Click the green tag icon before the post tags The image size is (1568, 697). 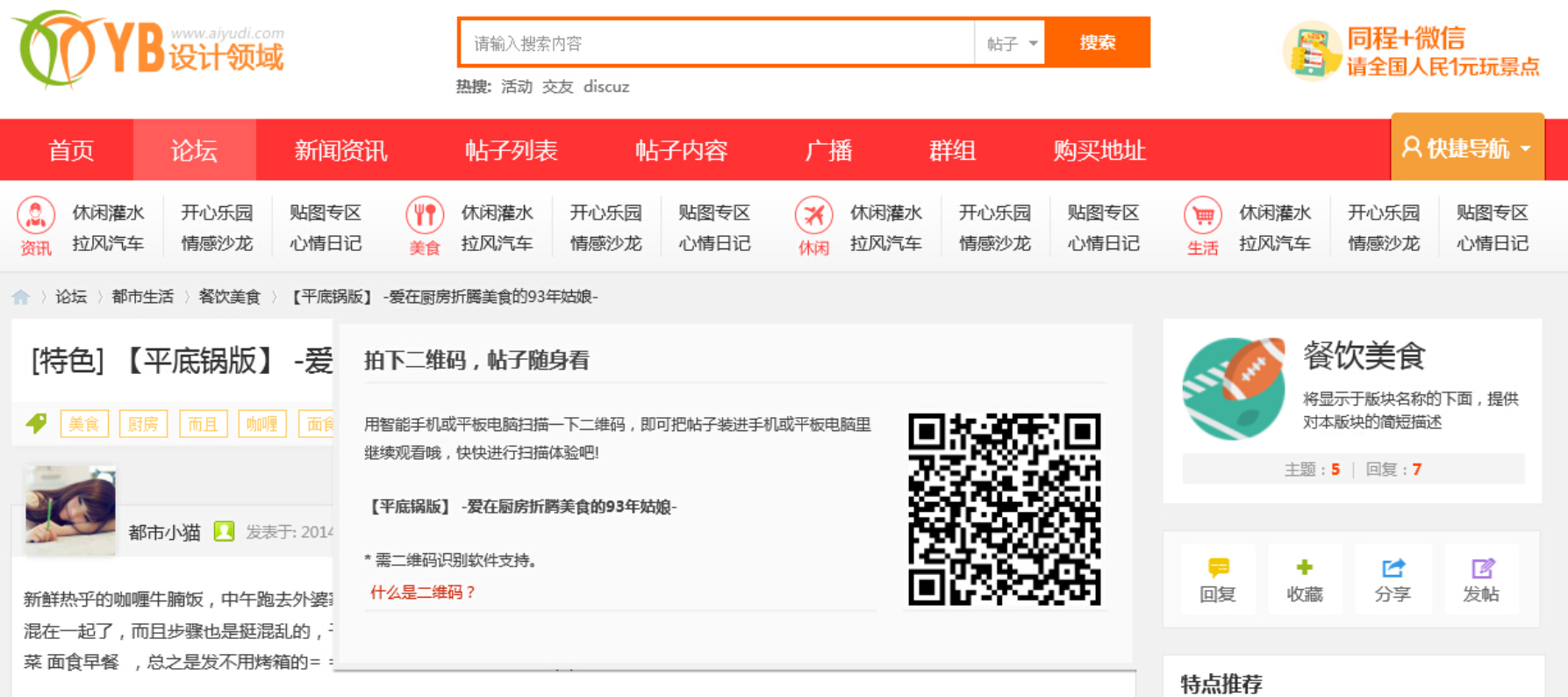36,424
